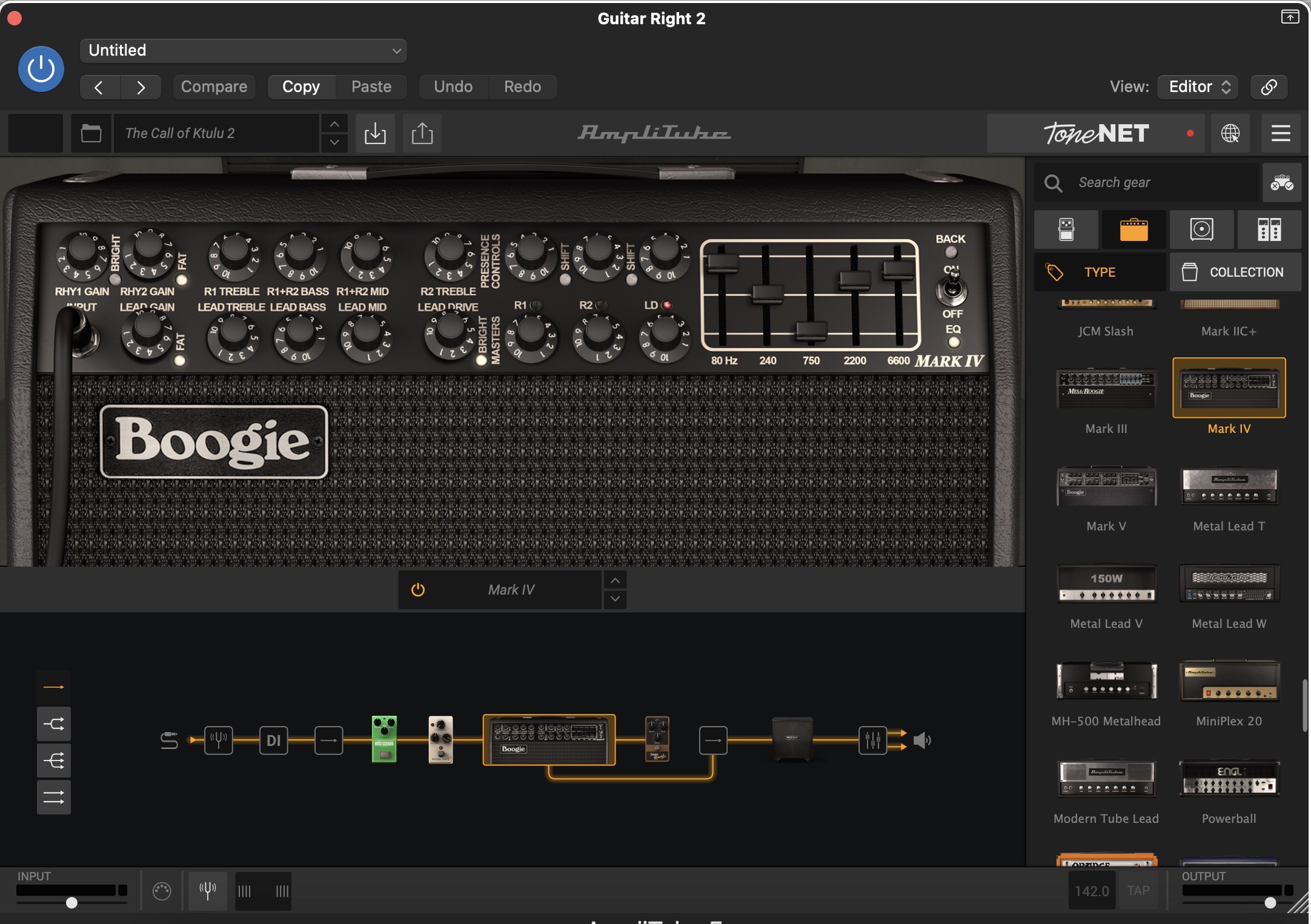Select the cabinet block in signal chain

[792, 739]
